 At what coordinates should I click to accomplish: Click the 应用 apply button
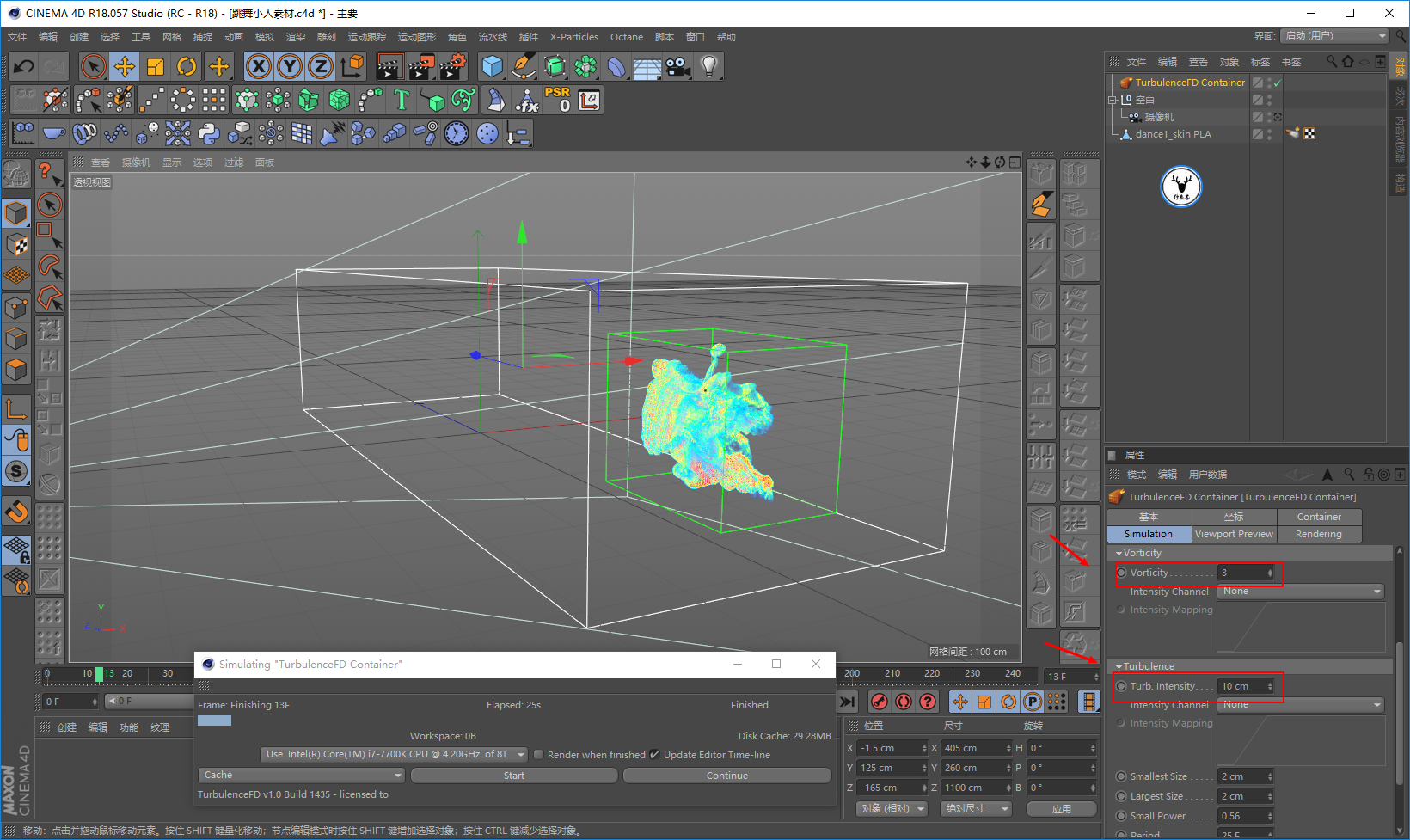pos(1062,809)
